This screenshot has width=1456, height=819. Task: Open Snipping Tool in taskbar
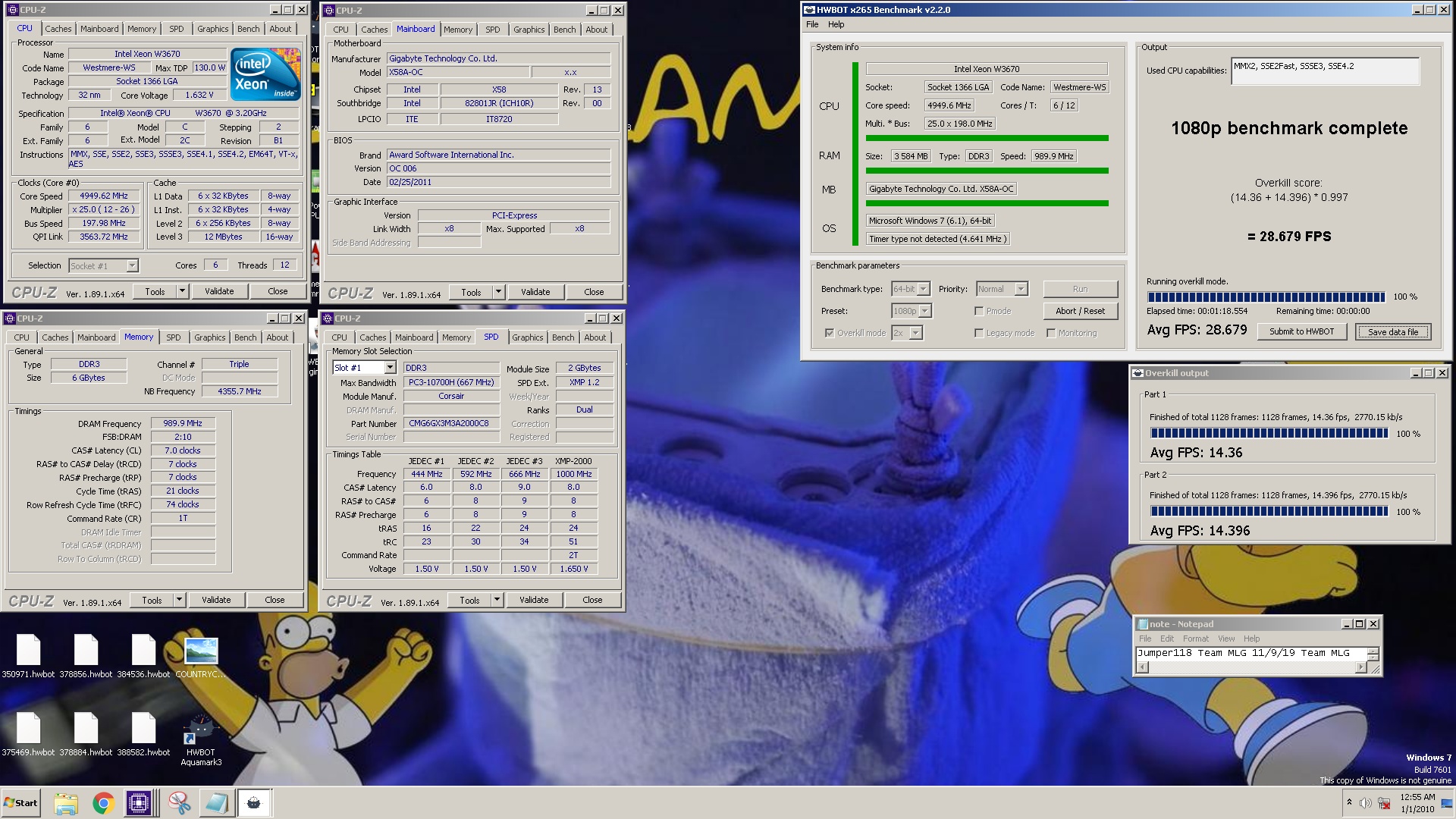(x=179, y=803)
